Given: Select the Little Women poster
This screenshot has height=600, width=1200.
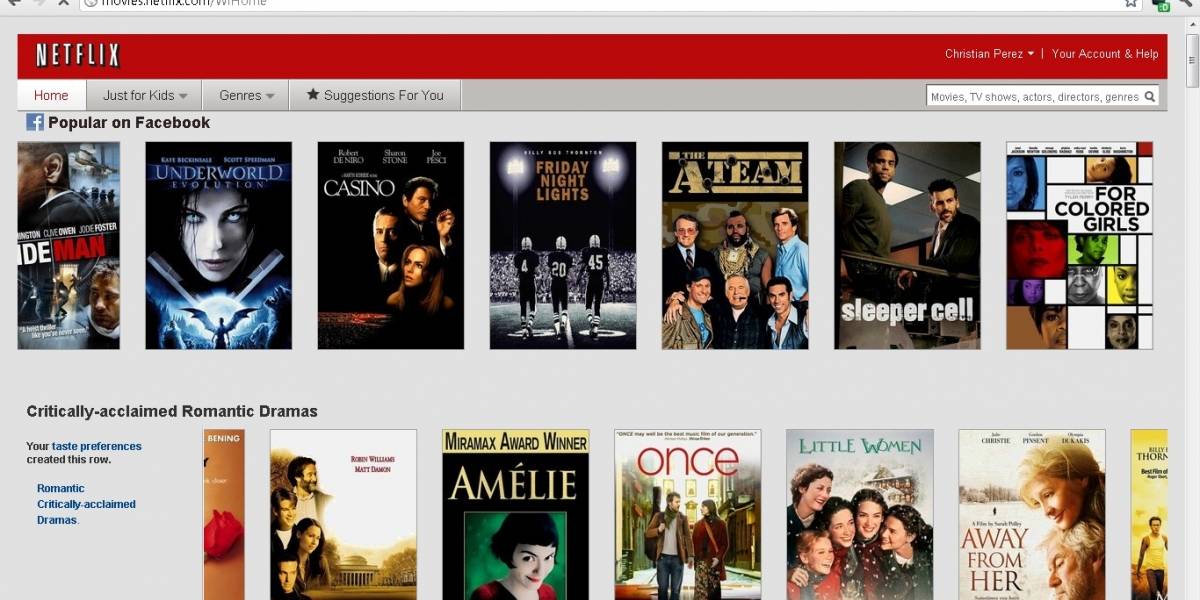Looking at the screenshot, I should click(860, 515).
